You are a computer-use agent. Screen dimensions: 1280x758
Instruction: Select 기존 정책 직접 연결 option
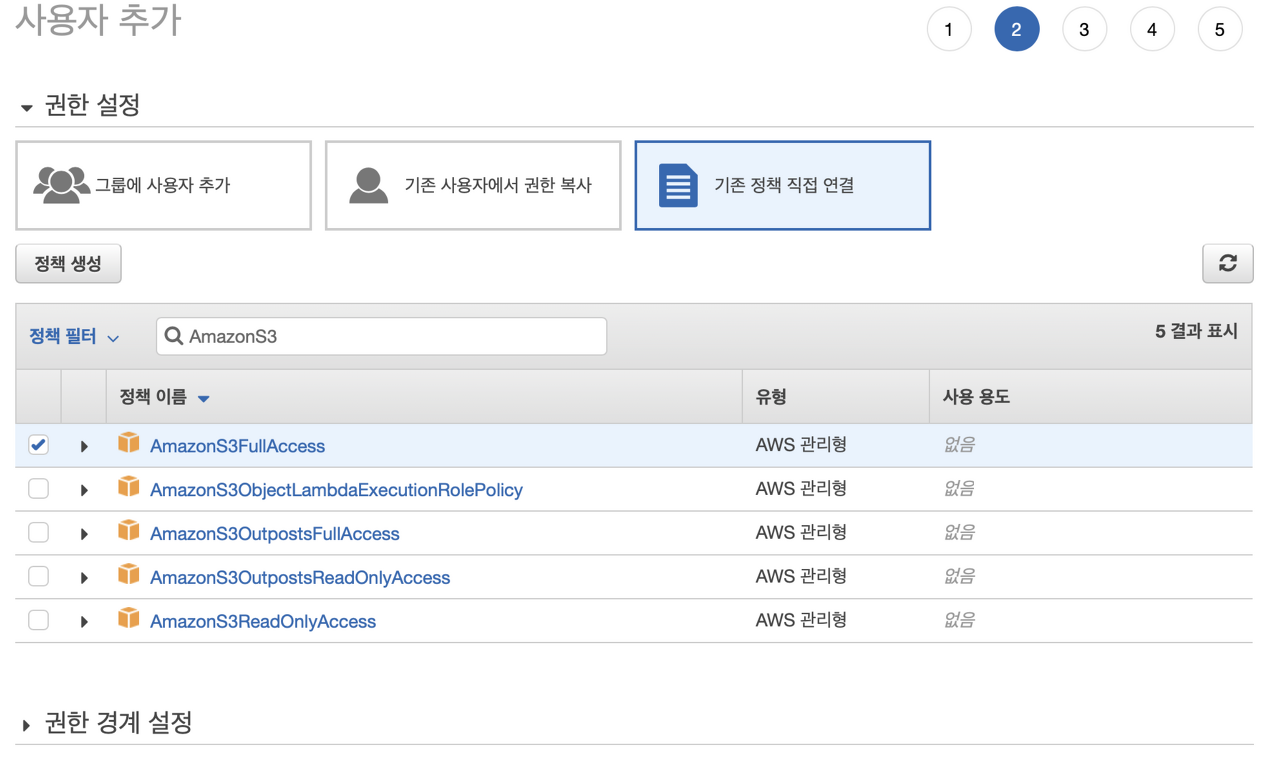click(783, 185)
